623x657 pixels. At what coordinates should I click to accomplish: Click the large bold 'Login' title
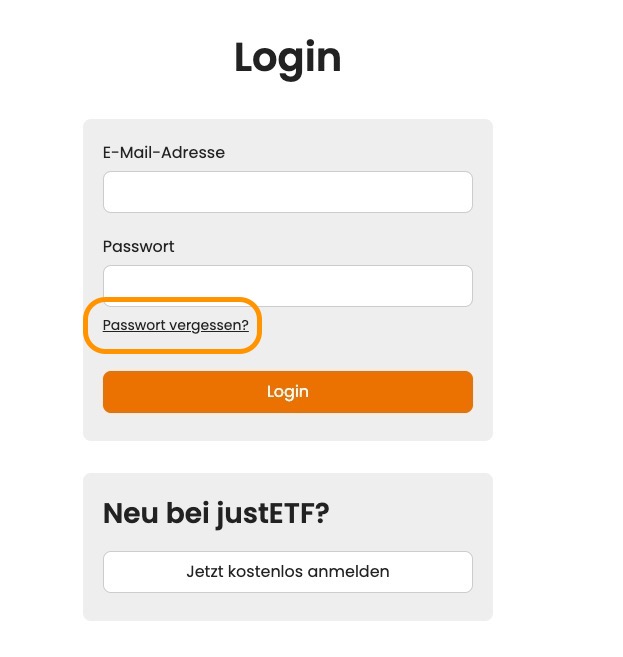coord(287,58)
